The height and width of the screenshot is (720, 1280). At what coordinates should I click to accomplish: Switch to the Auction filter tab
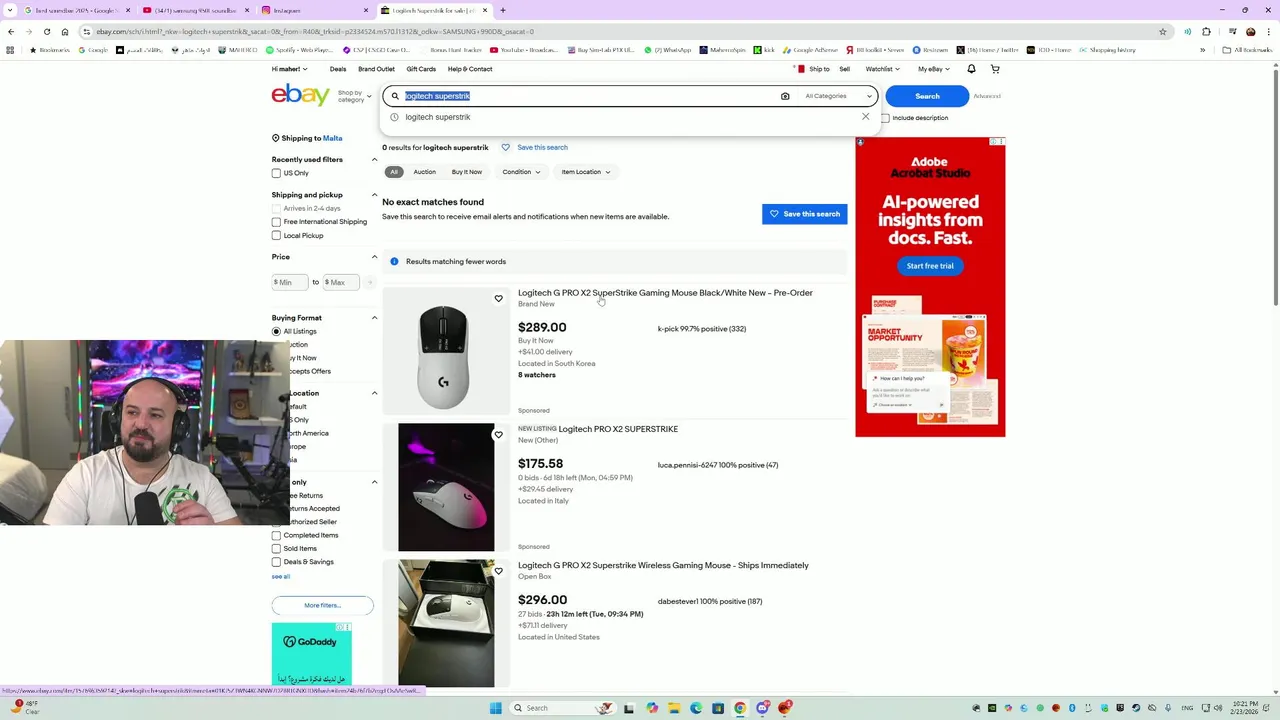click(x=424, y=172)
